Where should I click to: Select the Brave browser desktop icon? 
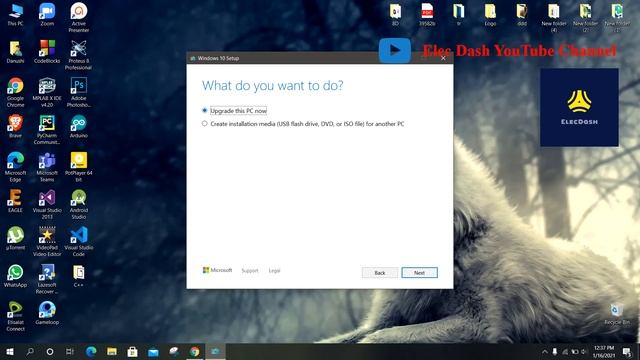tap(15, 127)
